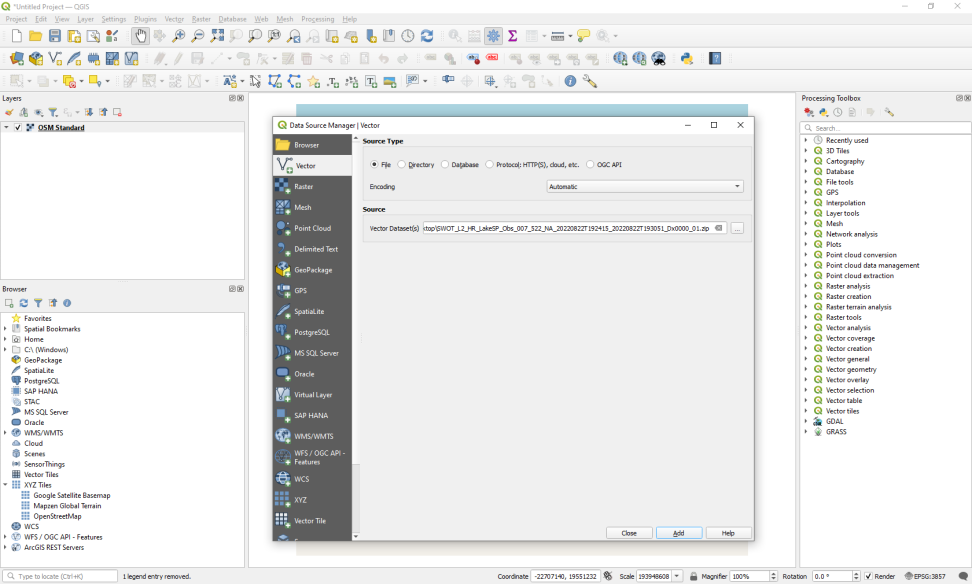Select OpenStreetMap under XYZ Tiles
The height and width of the screenshot is (584, 972).
tap(57, 516)
